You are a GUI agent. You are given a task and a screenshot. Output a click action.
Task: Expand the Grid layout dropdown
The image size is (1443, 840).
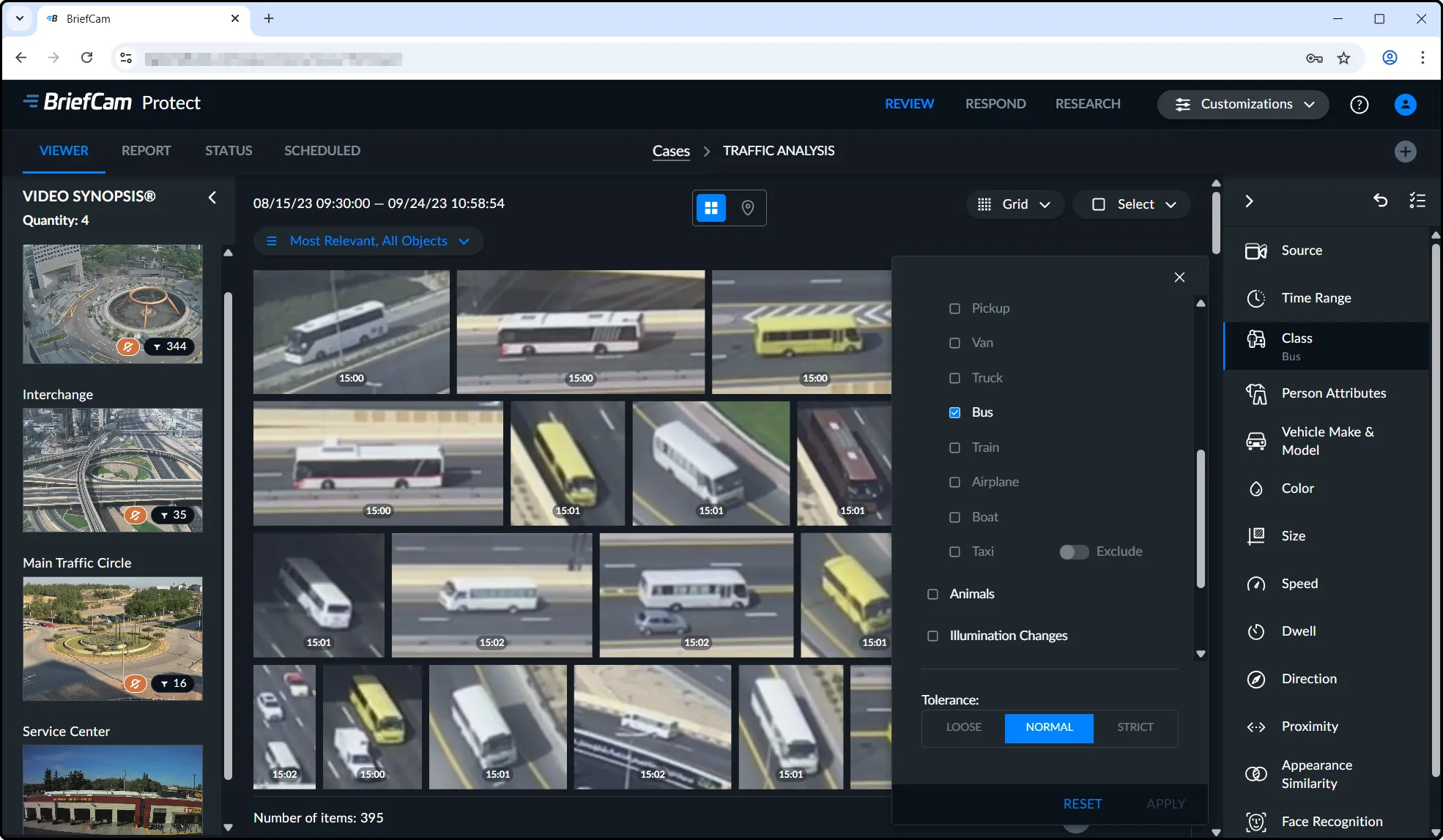[1014, 204]
